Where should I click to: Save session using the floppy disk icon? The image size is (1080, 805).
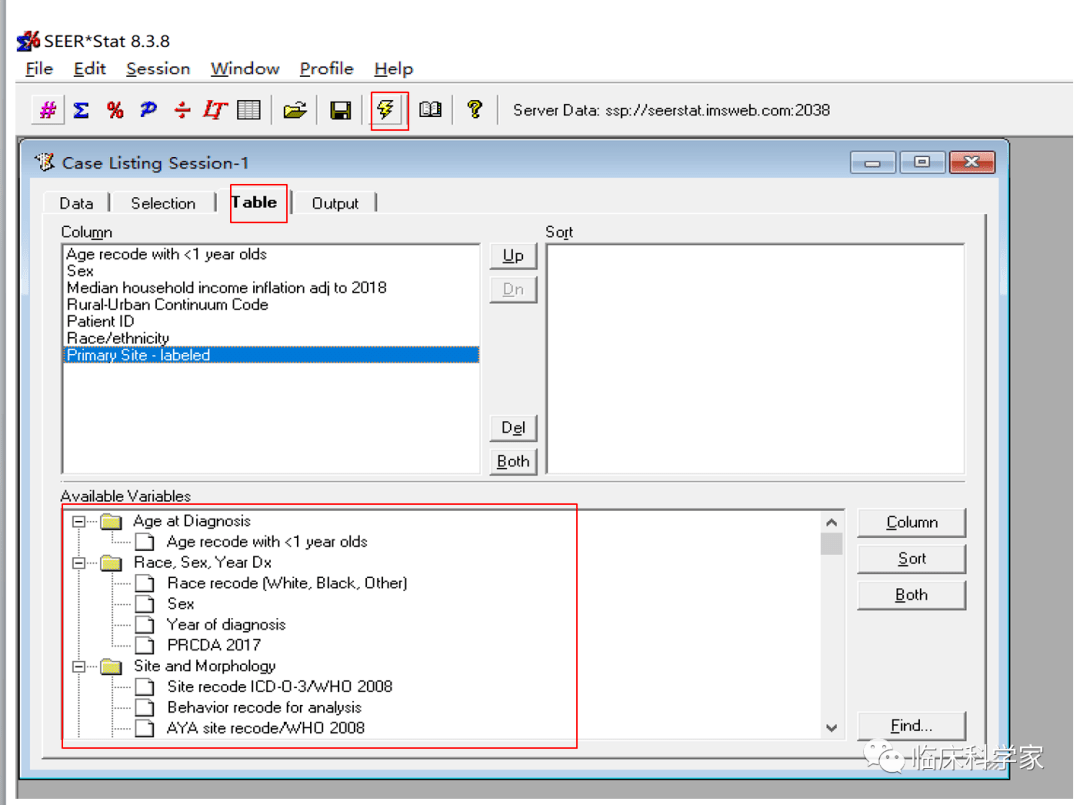(x=341, y=110)
